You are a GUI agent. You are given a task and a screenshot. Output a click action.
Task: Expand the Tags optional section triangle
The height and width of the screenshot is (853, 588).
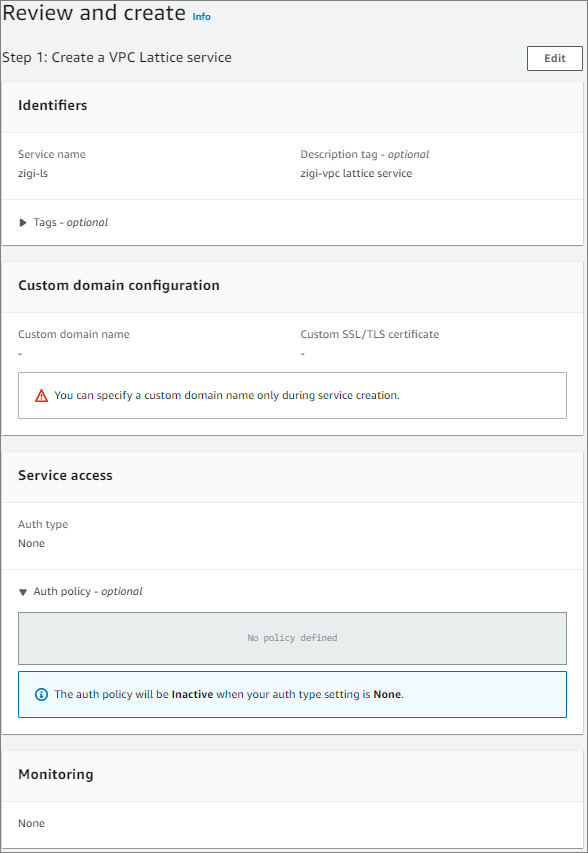(23, 222)
